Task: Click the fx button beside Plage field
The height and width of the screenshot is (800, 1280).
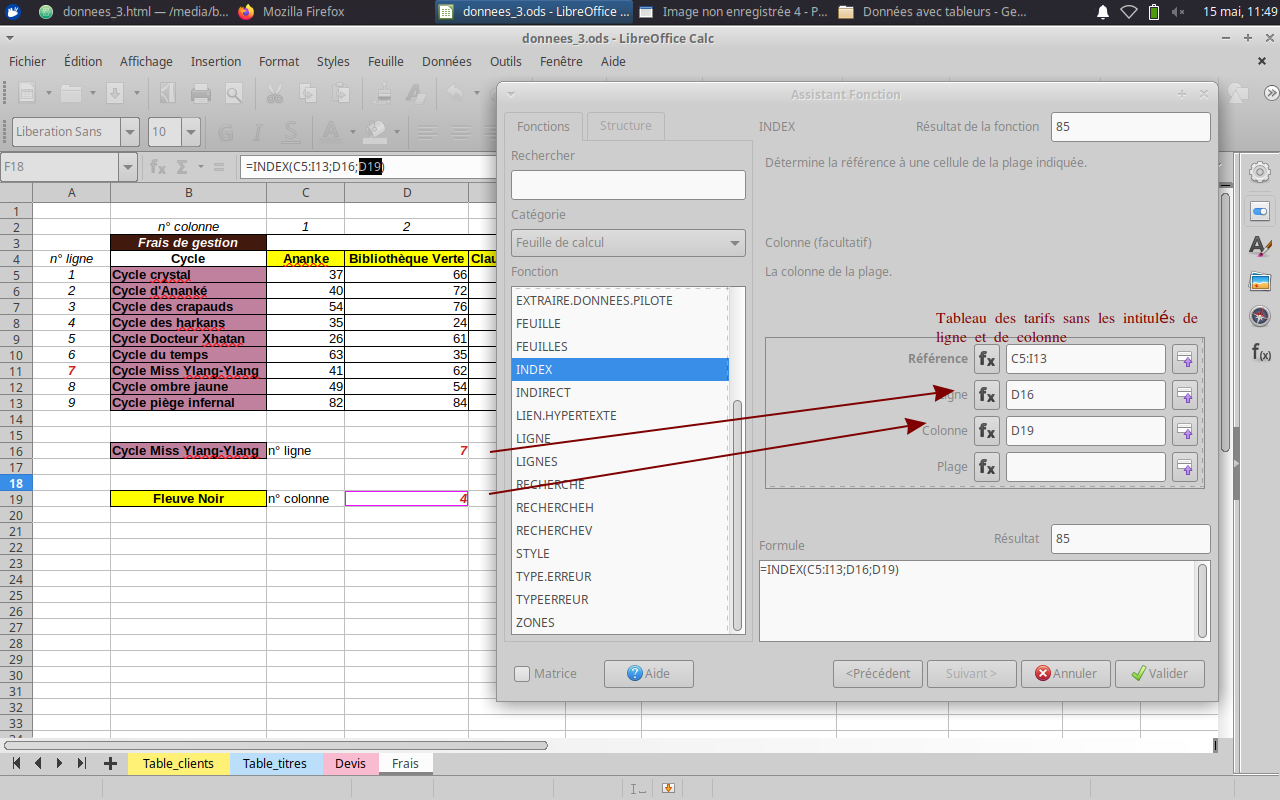Action: tap(987, 467)
